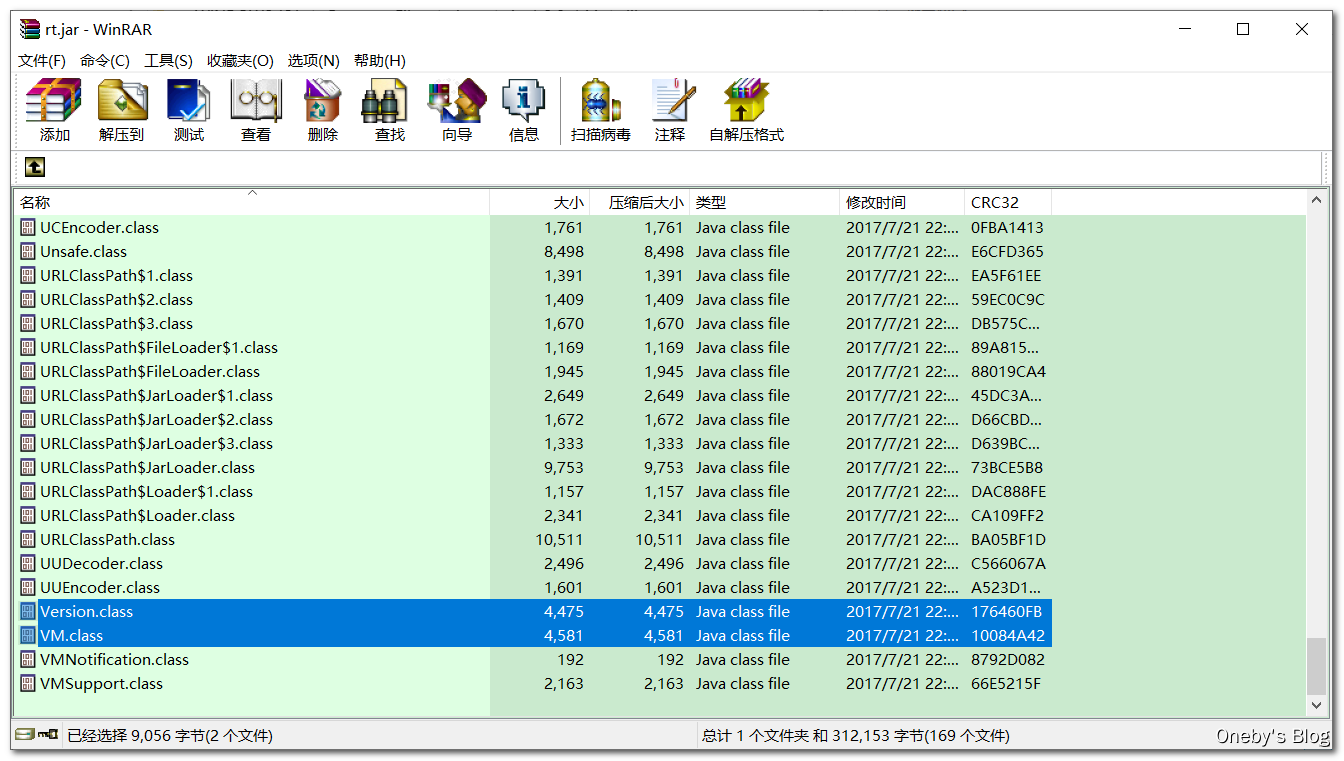
Task: Click file icon of VMSupport.class
Action: pyautogui.click(x=28, y=684)
